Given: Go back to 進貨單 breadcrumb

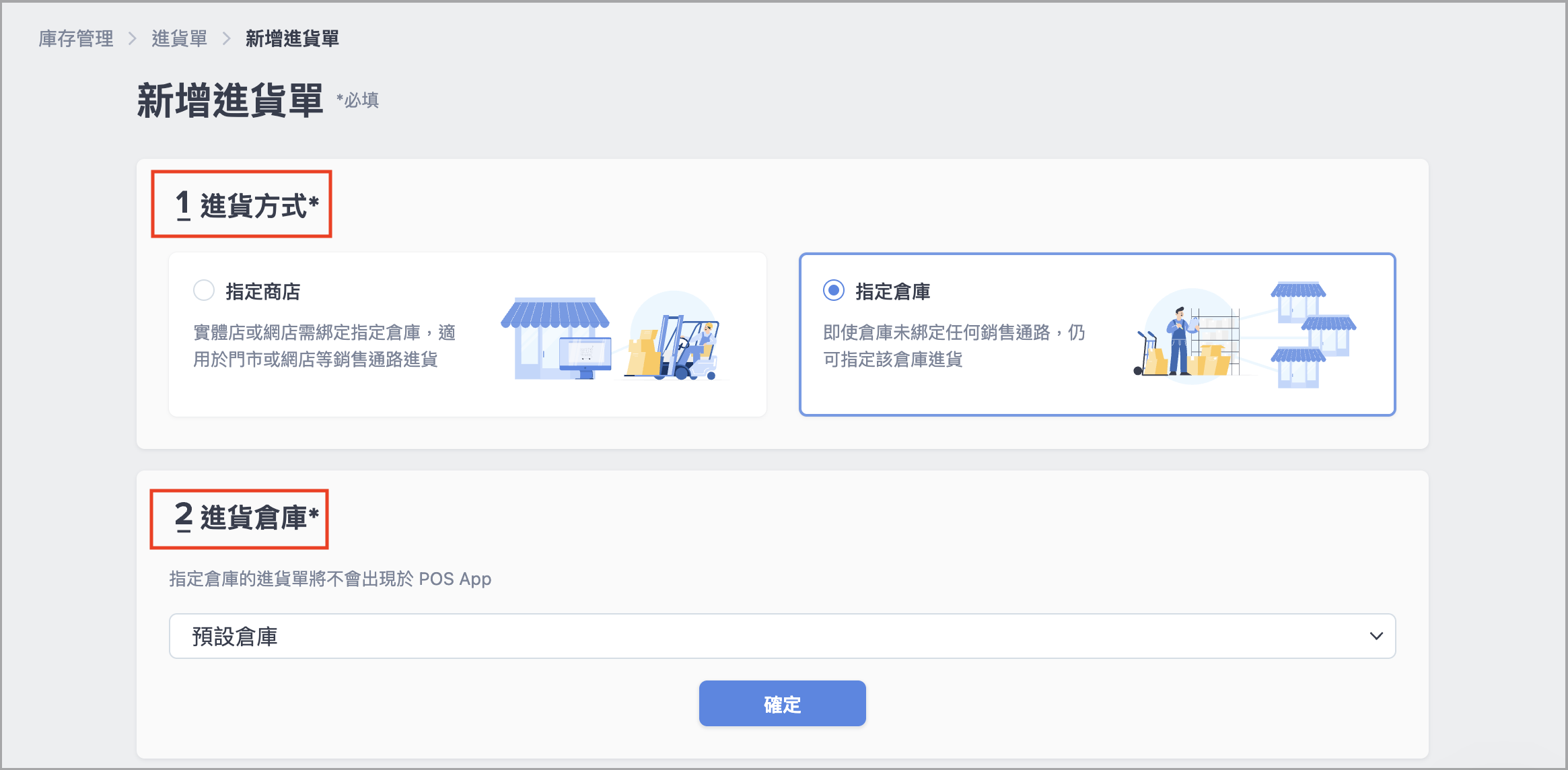Looking at the screenshot, I should (x=179, y=39).
